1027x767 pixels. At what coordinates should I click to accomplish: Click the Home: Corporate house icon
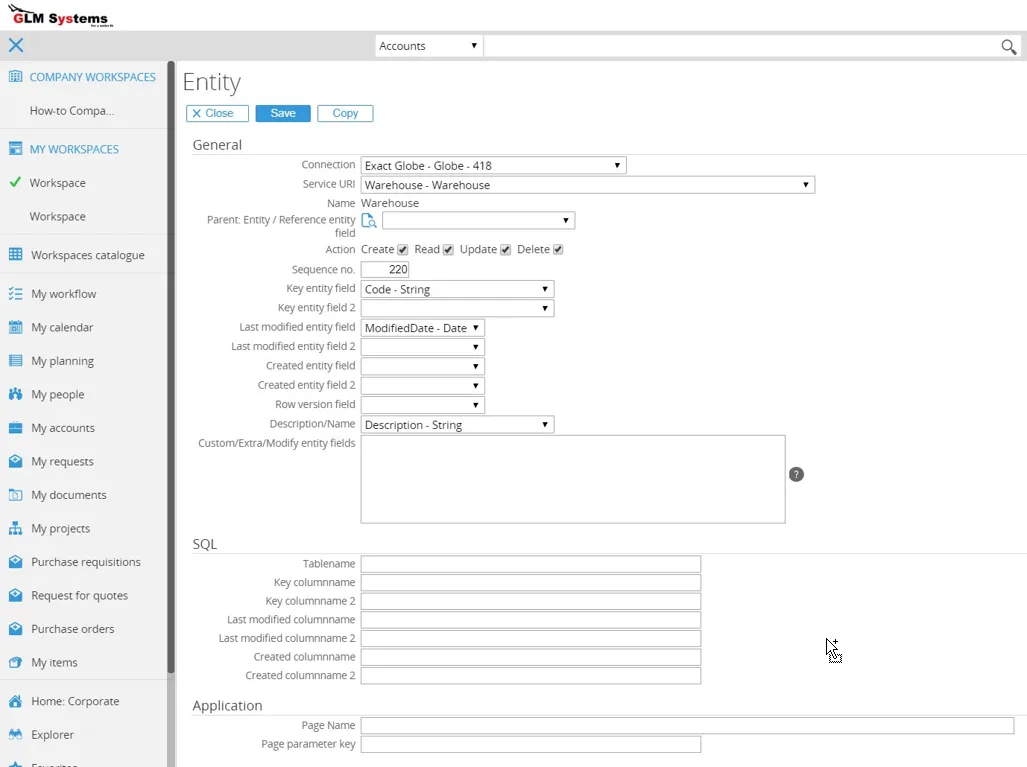15,701
